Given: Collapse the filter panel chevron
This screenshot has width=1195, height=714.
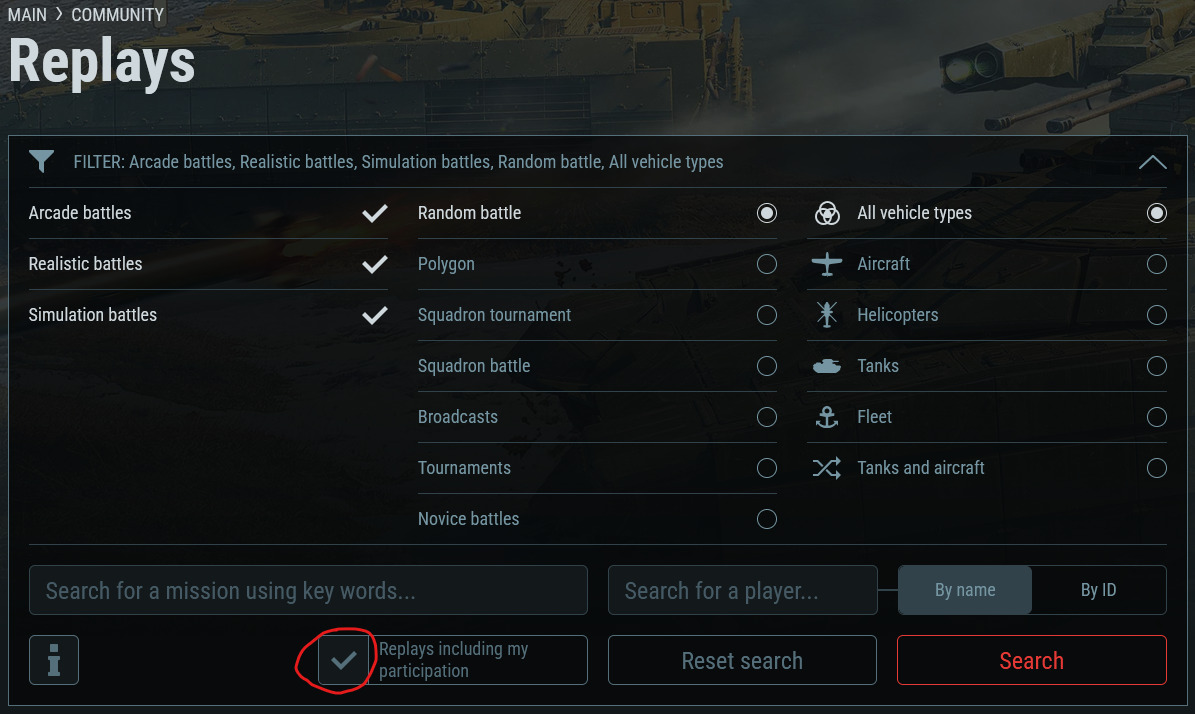Looking at the screenshot, I should pyautogui.click(x=1152, y=162).
